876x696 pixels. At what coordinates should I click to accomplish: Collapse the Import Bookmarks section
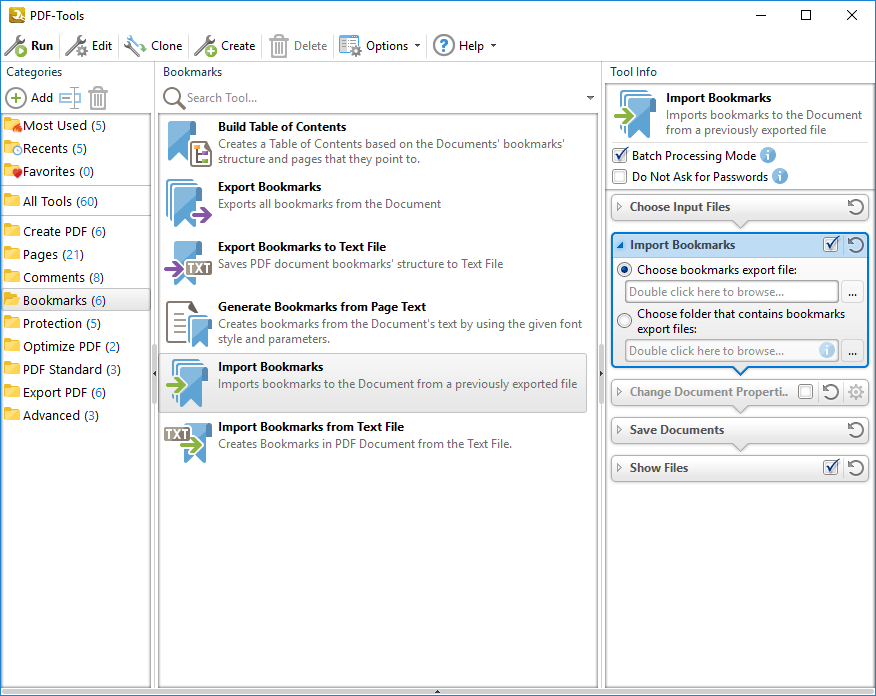tap(620, 245)
